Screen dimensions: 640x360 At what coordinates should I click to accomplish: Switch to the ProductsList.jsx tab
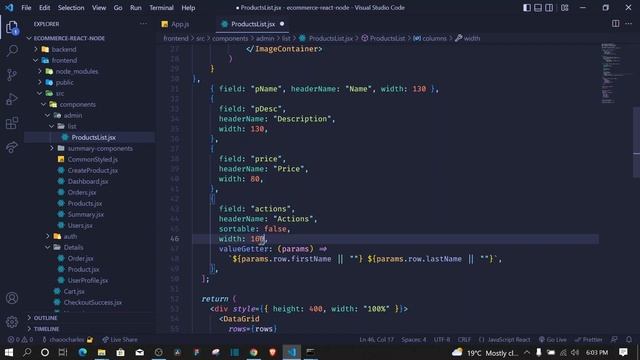[253, 24]
